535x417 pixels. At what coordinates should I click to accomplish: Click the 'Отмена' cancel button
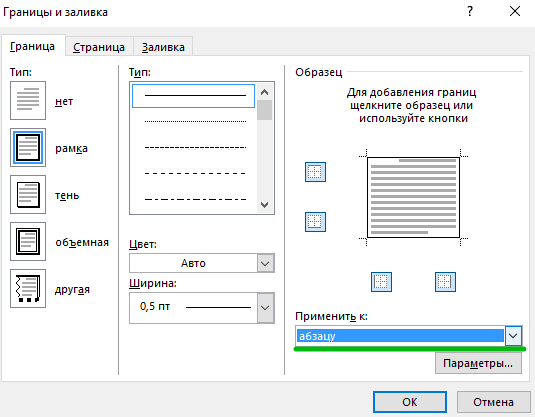tap(493, 402)
